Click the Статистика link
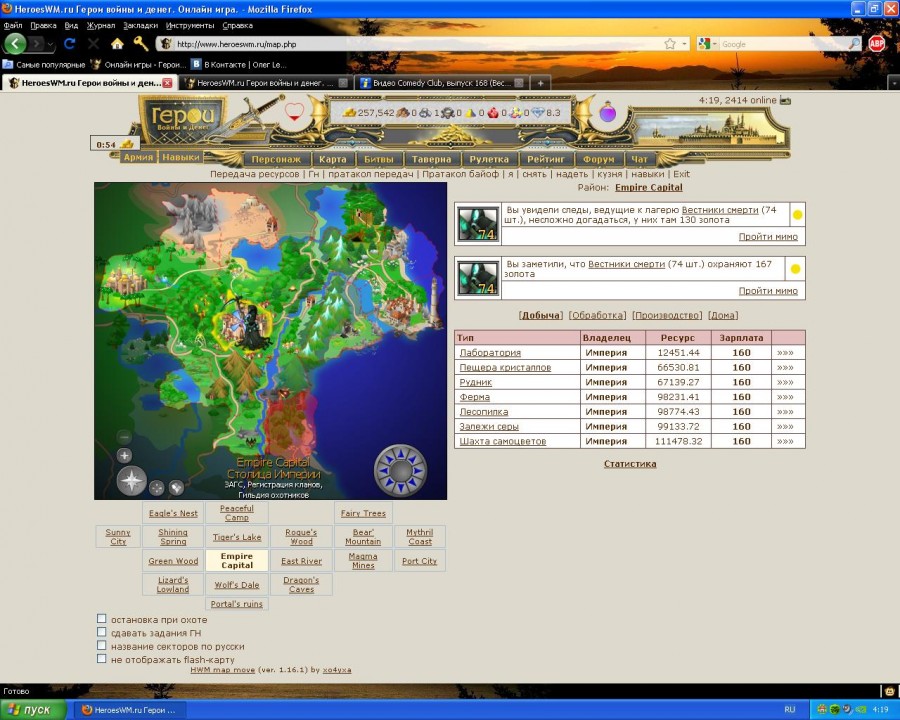This screenshot has width=900, height=720. coord(630,464)
